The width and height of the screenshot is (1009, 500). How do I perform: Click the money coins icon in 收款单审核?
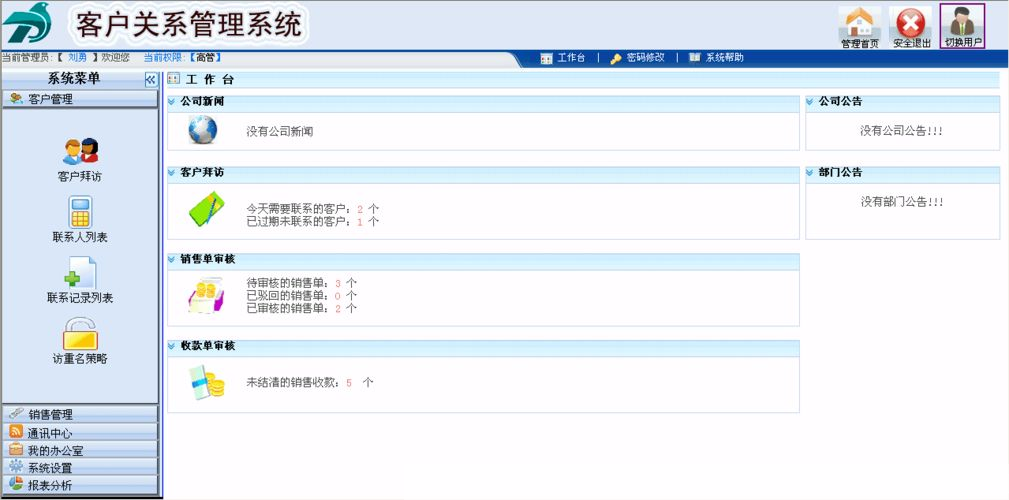pyautogui.click(x=207, y=382)
